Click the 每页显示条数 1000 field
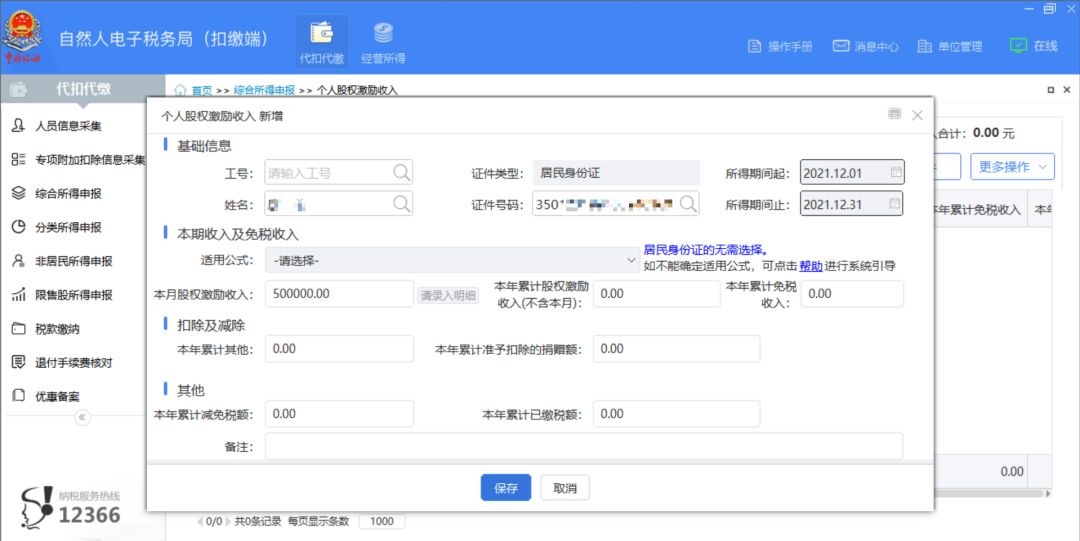Viewport: 1080px width, 541px height. tap(382, 521)
